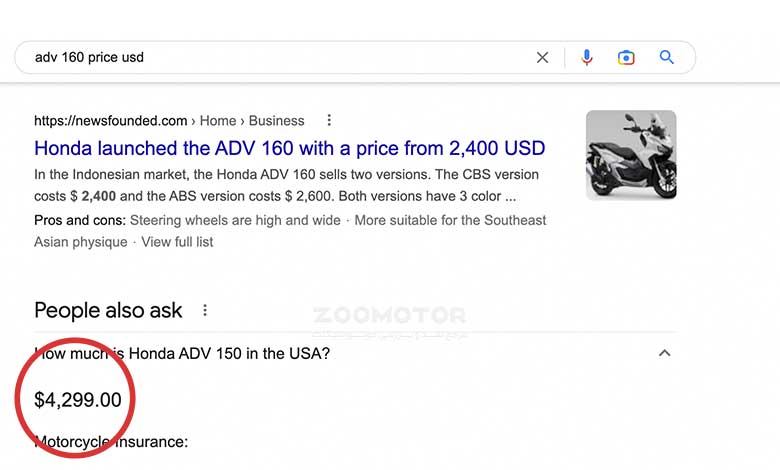Click 'View full list' link
Image resolution: width=780 pixels, height=470 pixels.
pos(177,242)
